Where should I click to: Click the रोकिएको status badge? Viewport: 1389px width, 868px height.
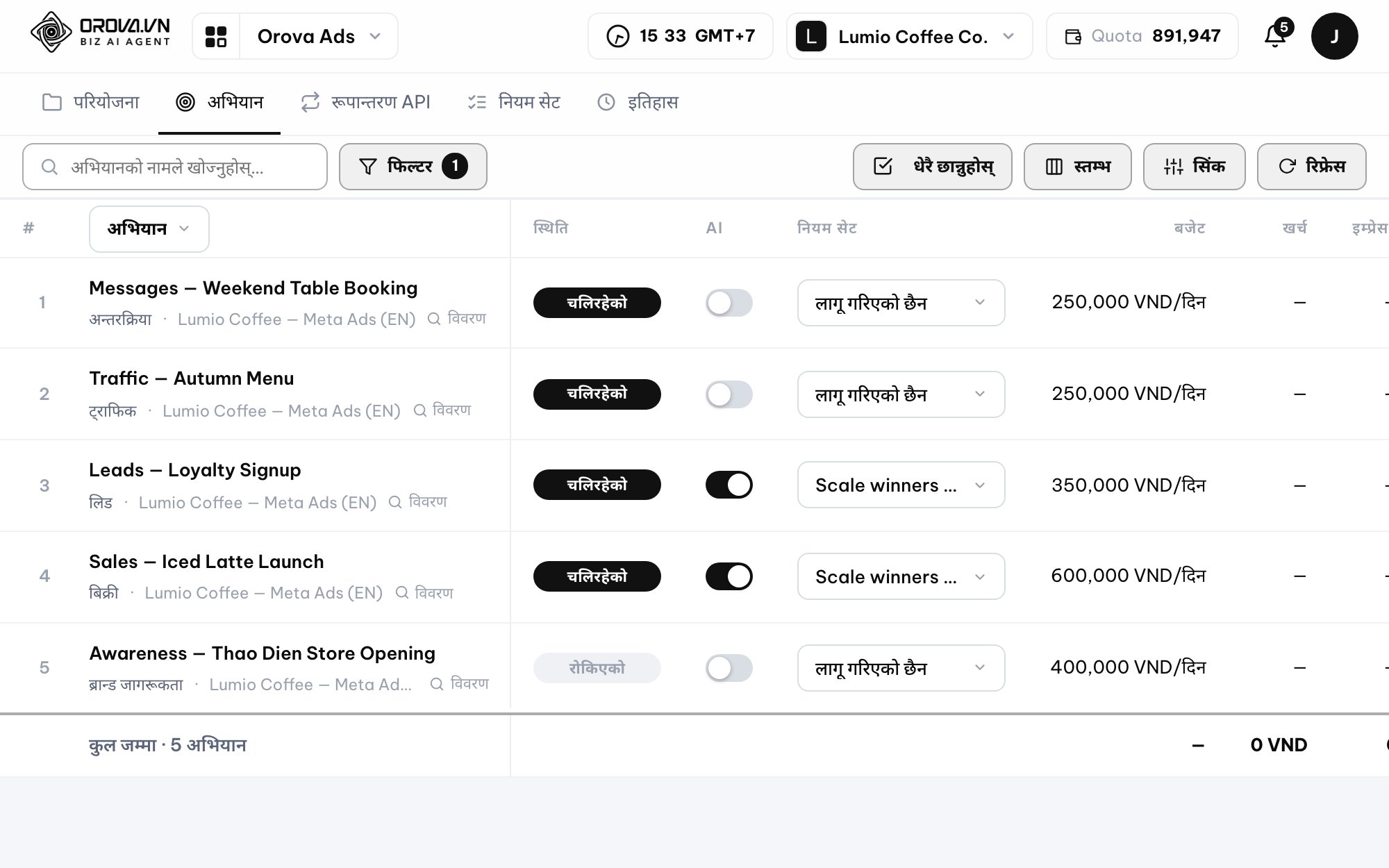coord(597,668)
